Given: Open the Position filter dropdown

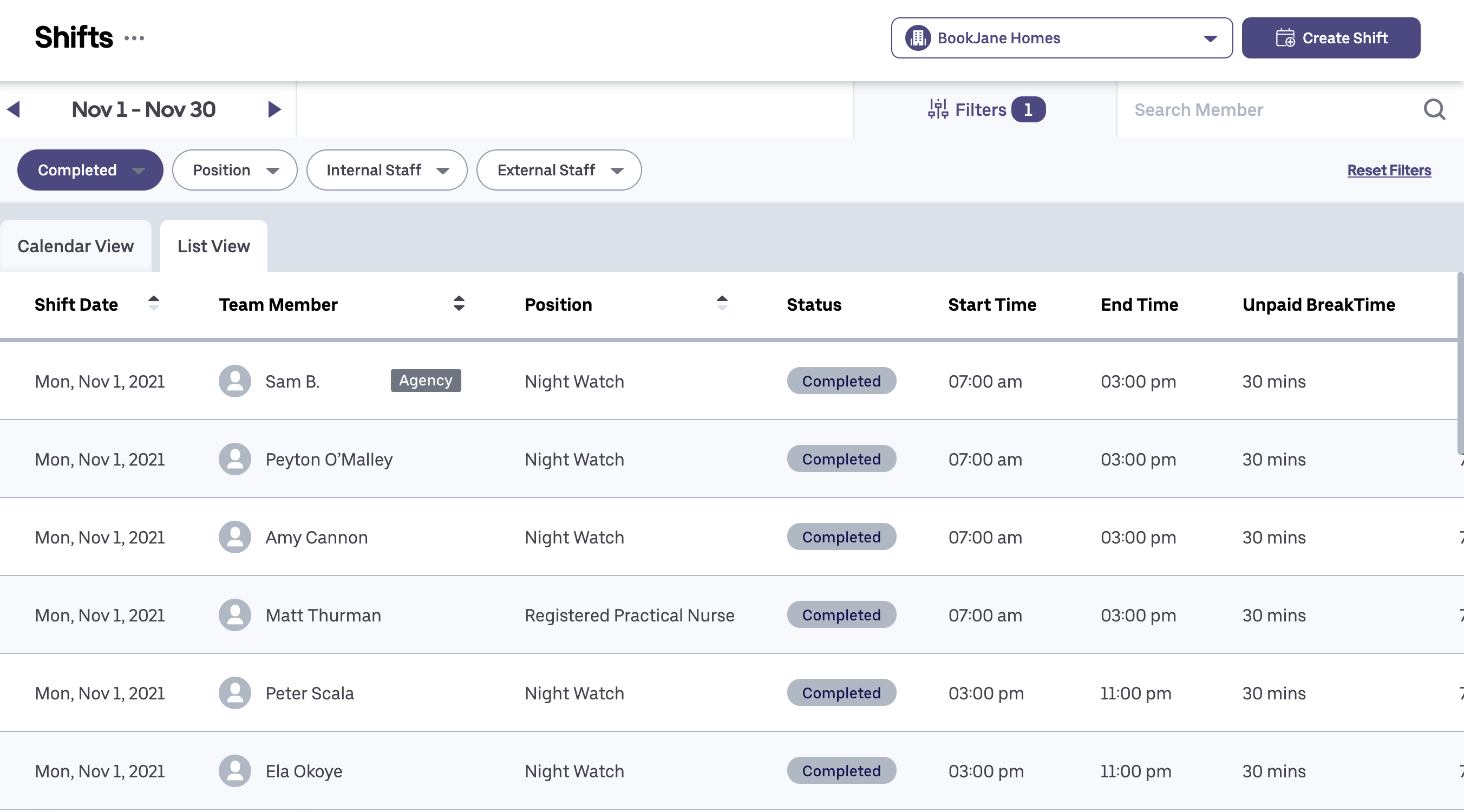Looking at the screenshot, I should [235, 170].
